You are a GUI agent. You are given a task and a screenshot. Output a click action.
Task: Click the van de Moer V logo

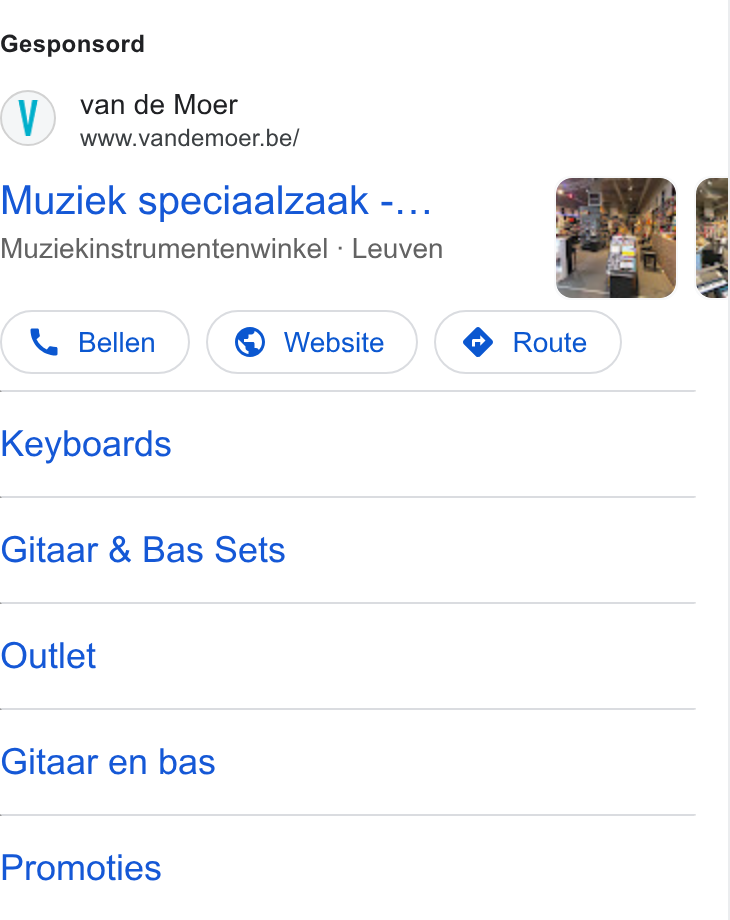[28, 118]
